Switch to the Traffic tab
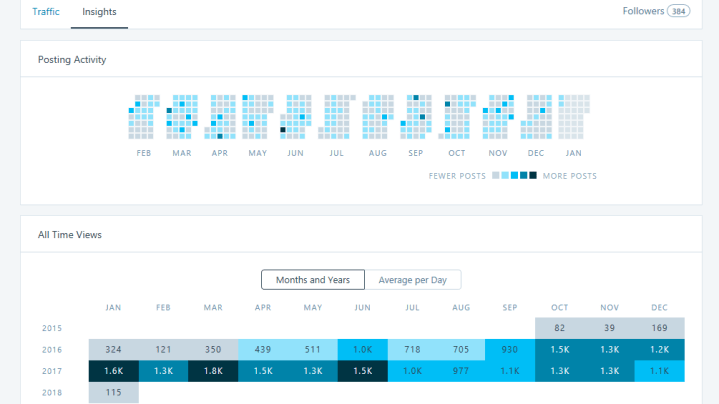Viewport: 719px width, 404px height. (x=46, y=12)
